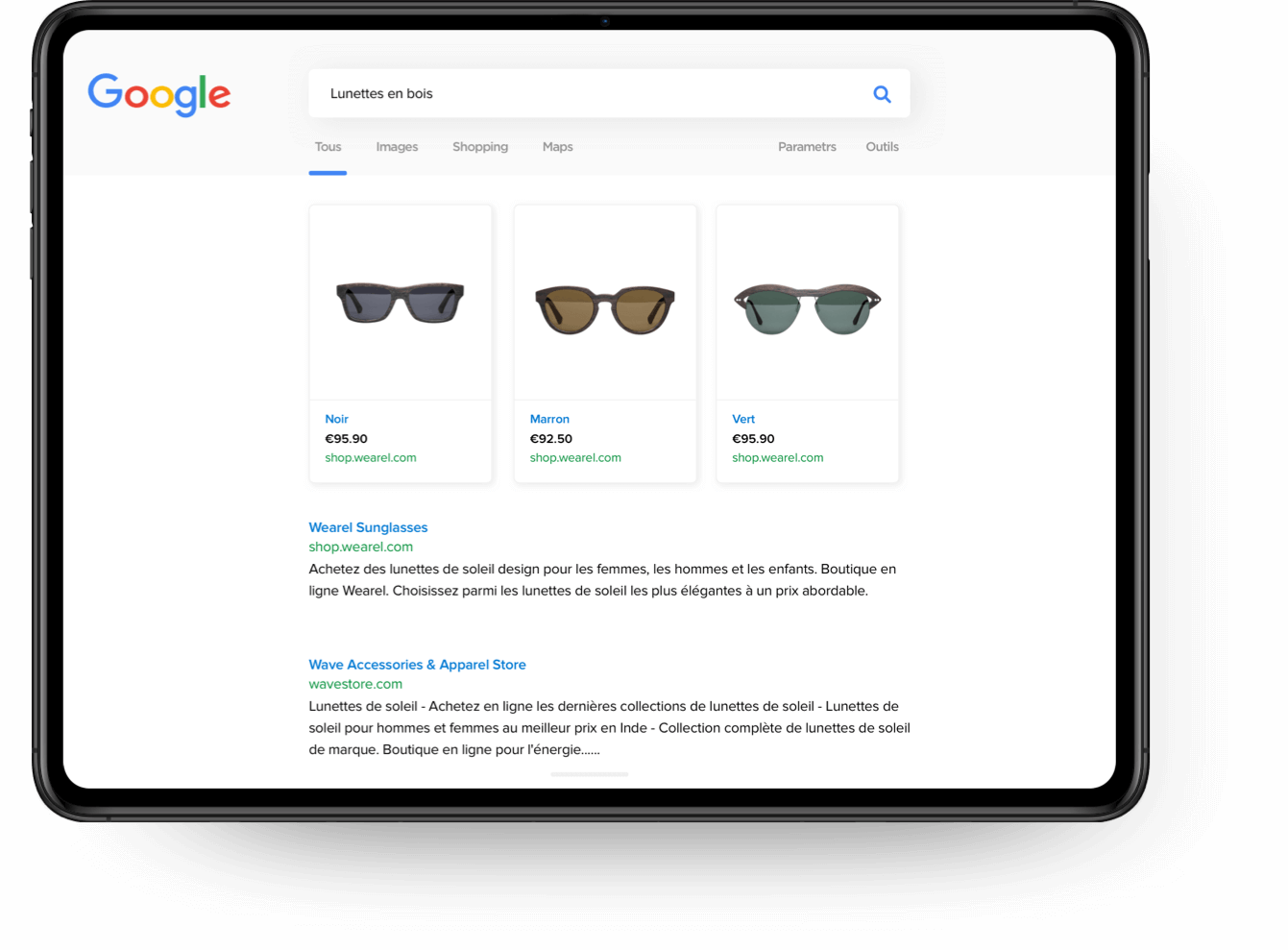Click the €95.90 price under Vert
The width and height of the screenshot is (1288, 950).
(x=753, y=439)
